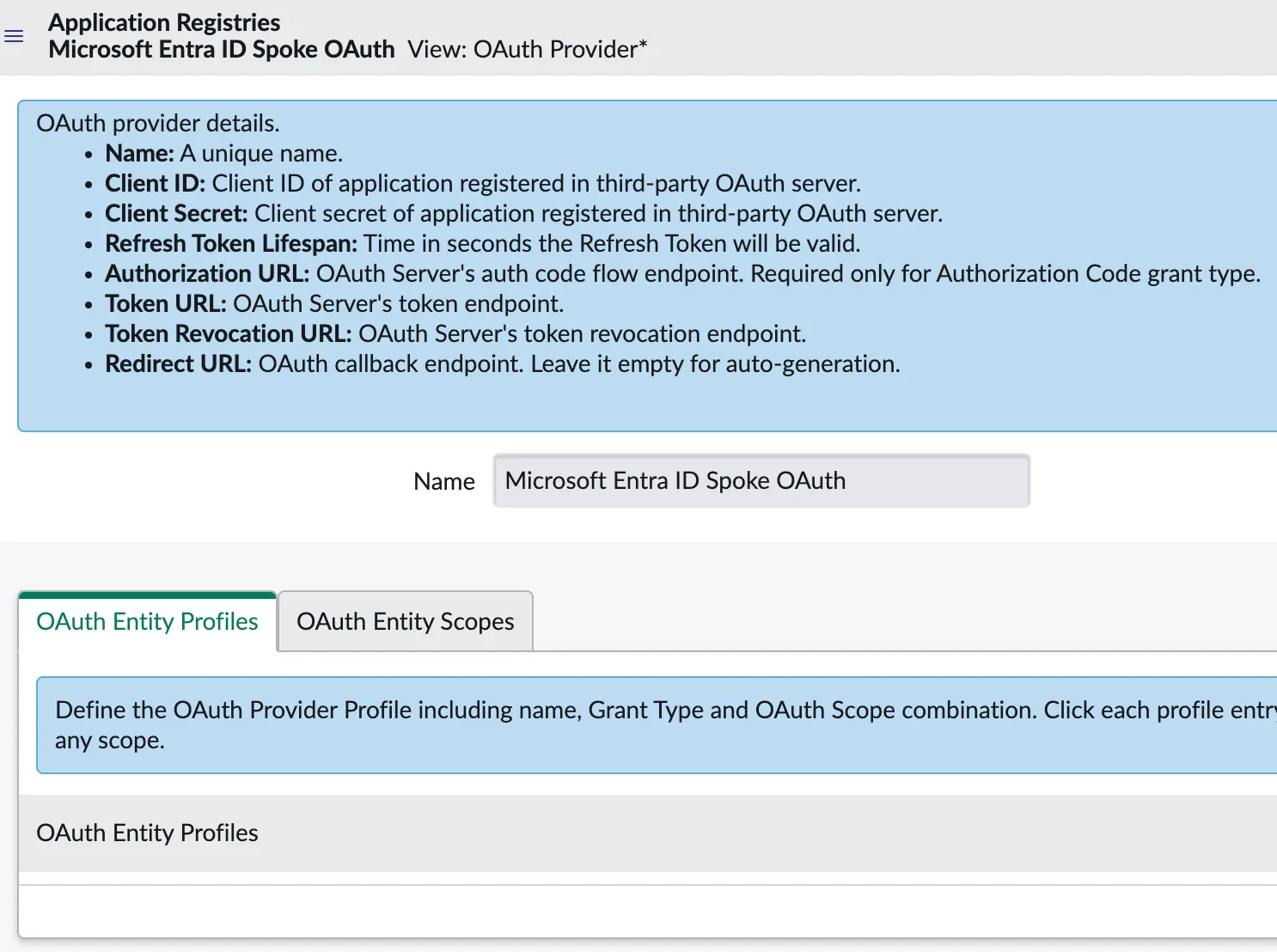Click the Client Secret description line
This screenshot has width=1277, height=952.
pos(523,213)
